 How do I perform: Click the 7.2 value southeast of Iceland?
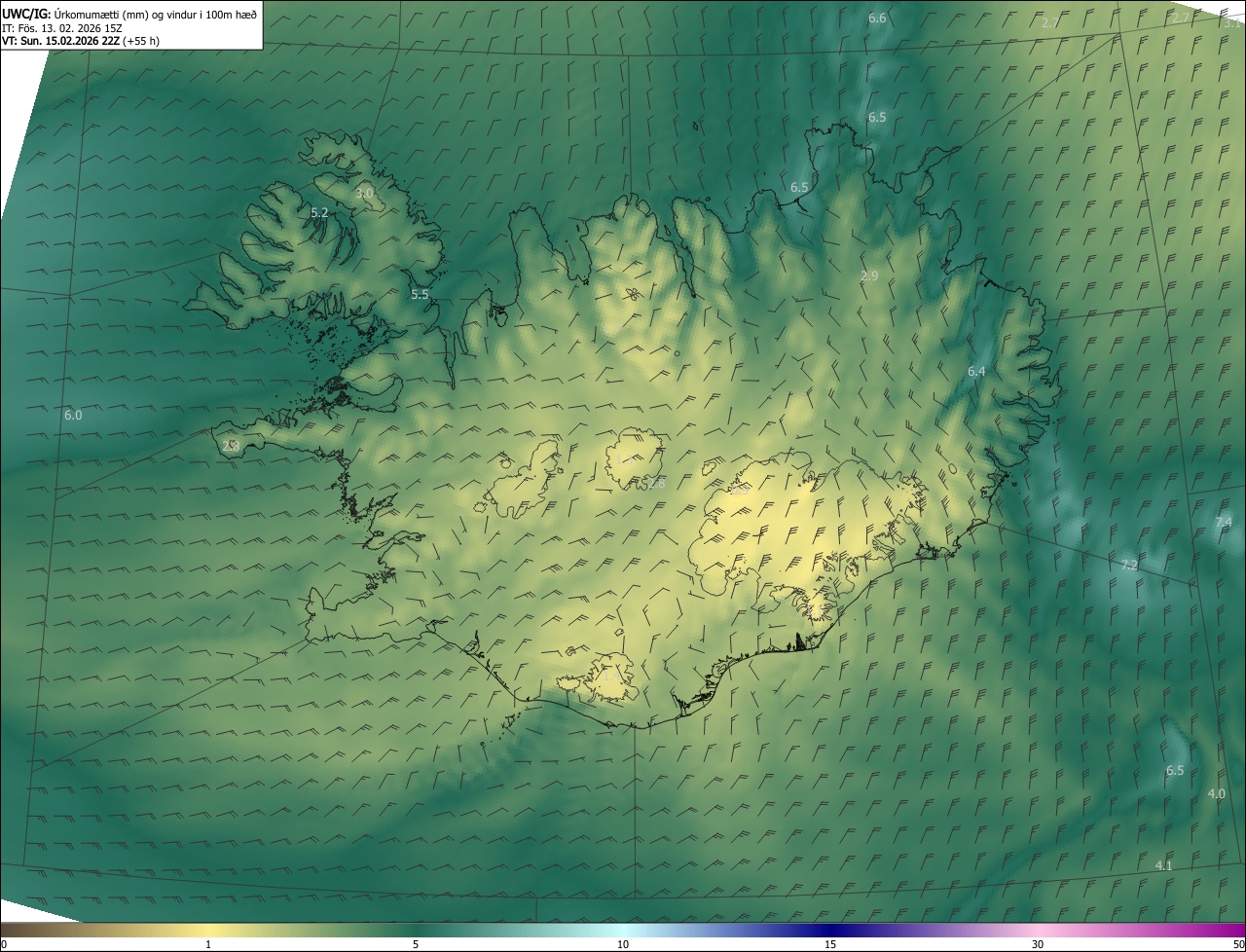coord(1129,566)
